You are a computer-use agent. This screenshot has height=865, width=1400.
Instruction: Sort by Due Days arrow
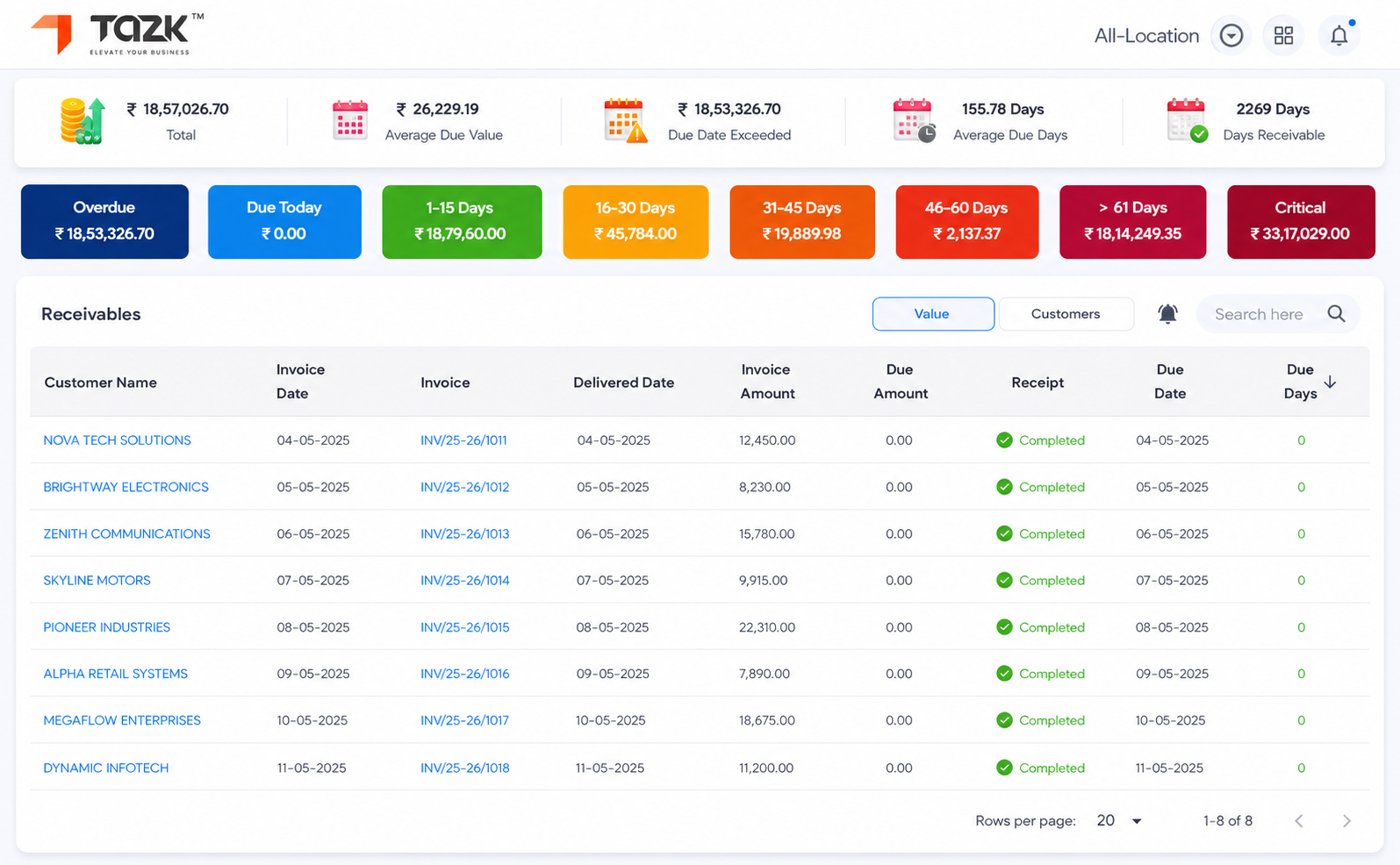(x=1331, y=382)
